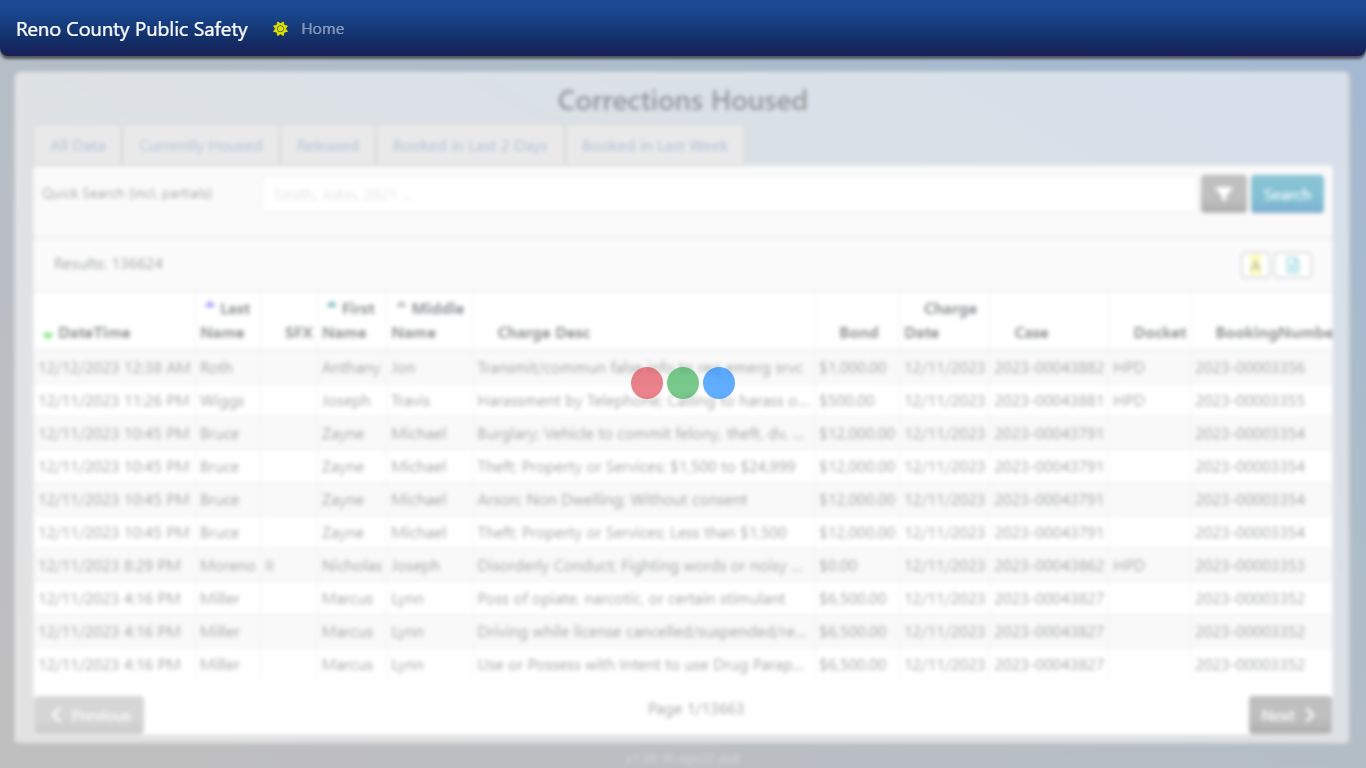Click the Burglary; Vehicle charge description

pyautogui.click(x=640, y=434)
